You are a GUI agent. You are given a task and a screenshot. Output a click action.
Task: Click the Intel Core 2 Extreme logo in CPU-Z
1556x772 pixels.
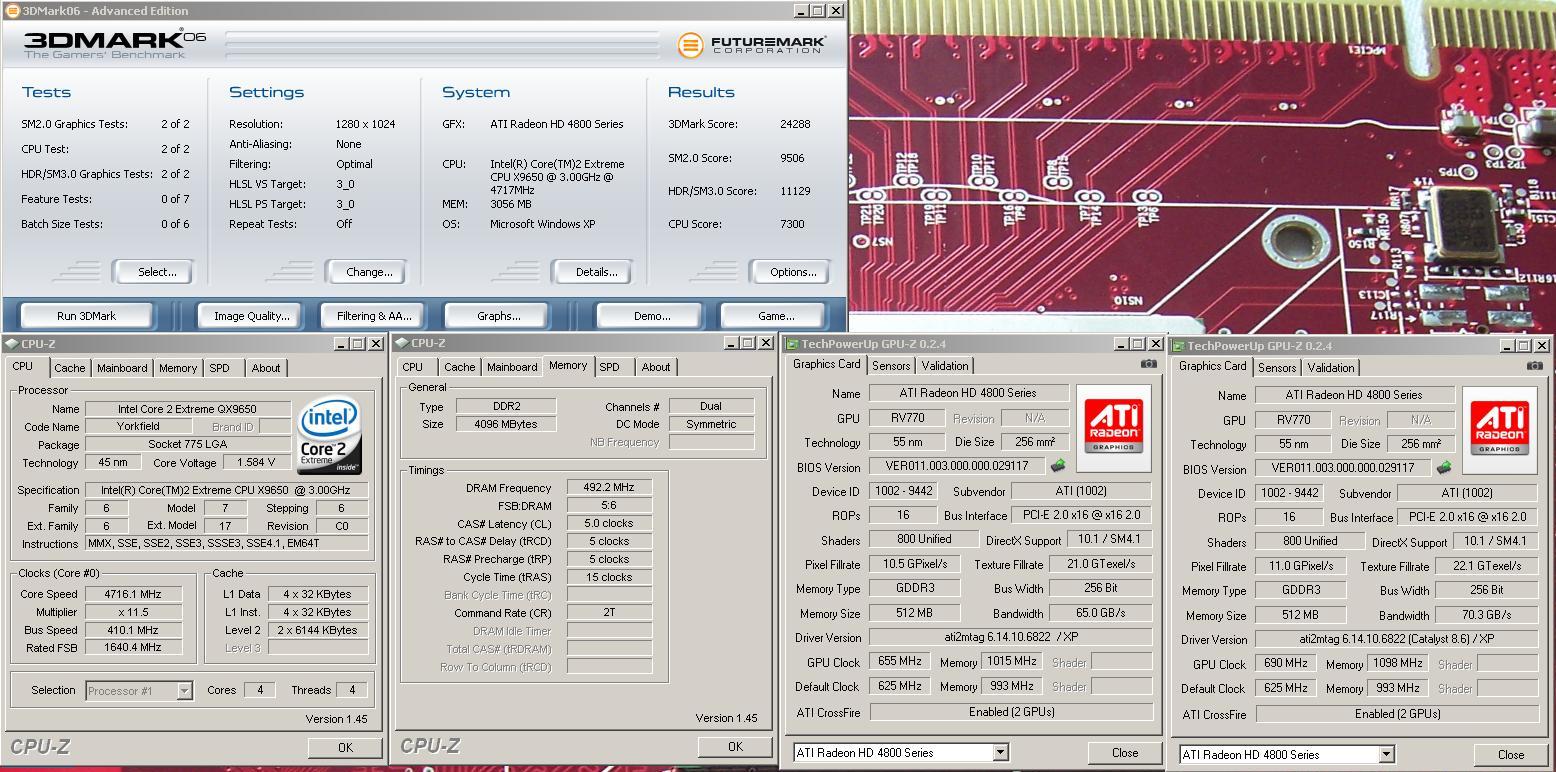tap(330, 436)
